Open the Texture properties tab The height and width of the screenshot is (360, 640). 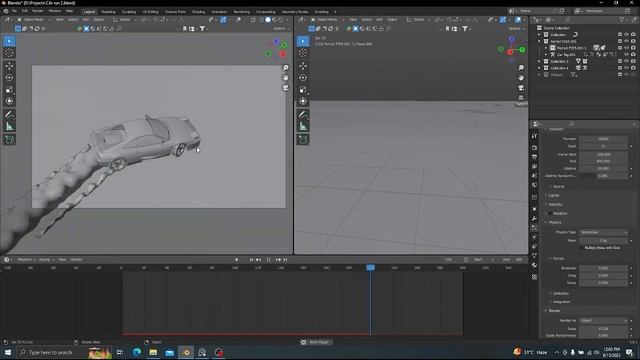534,277
